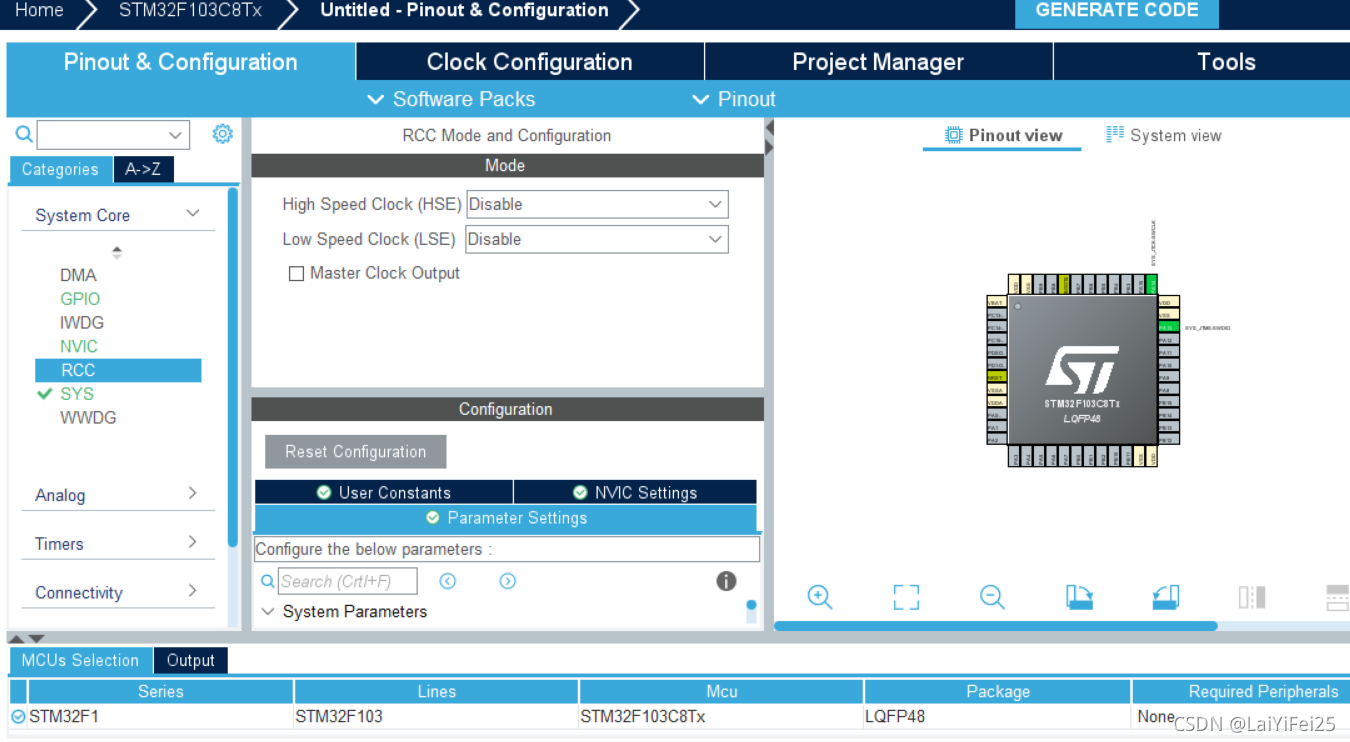This screenshot has height=742, width=1350.
Task: Click the panel collapse arrows above MCUs Selection
Action: tap(27, 637)
